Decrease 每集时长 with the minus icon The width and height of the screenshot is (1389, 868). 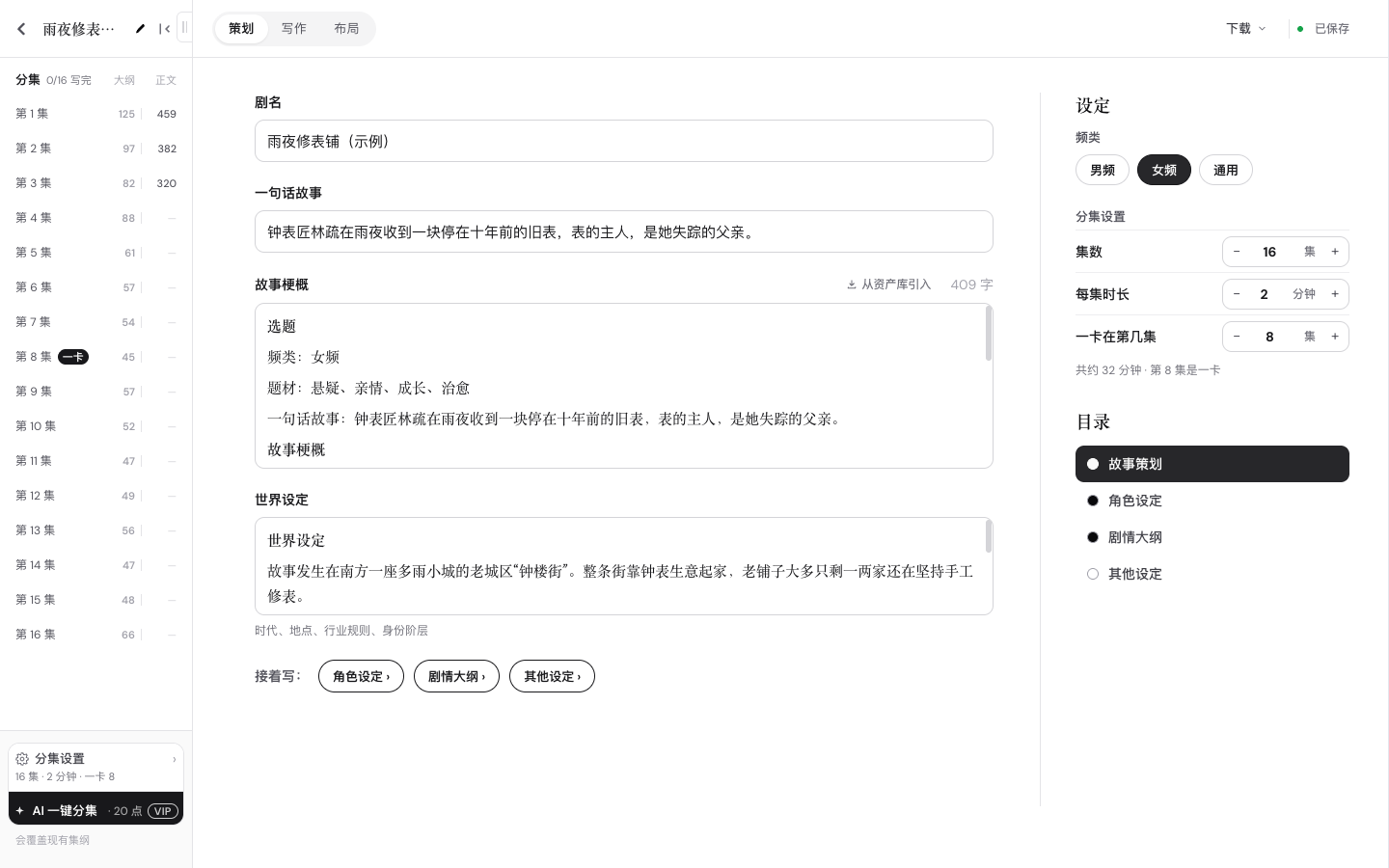point(1237,294)
